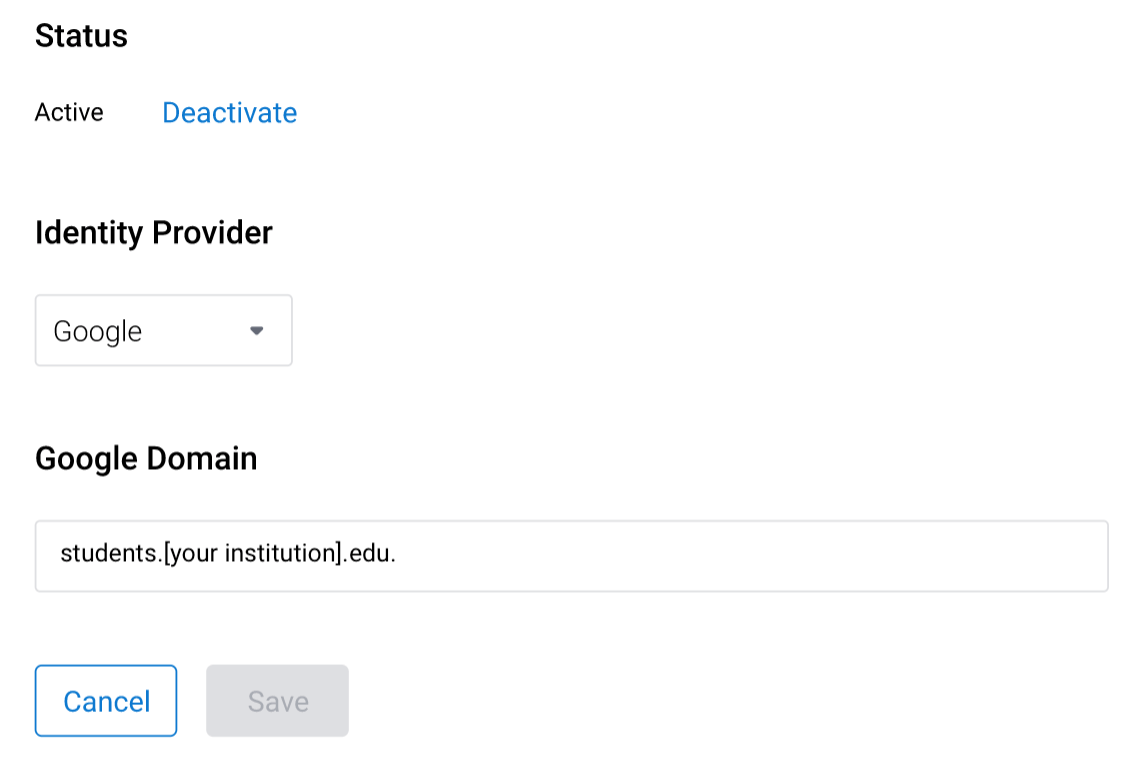The height and width of the screenshot is (782, 1134).
Task: Click the Active status label
Action: [69, 113]
